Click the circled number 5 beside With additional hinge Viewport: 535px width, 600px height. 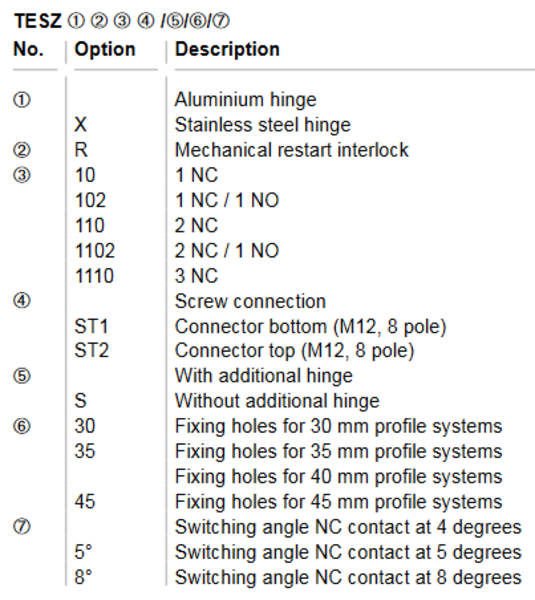[22, 376]
